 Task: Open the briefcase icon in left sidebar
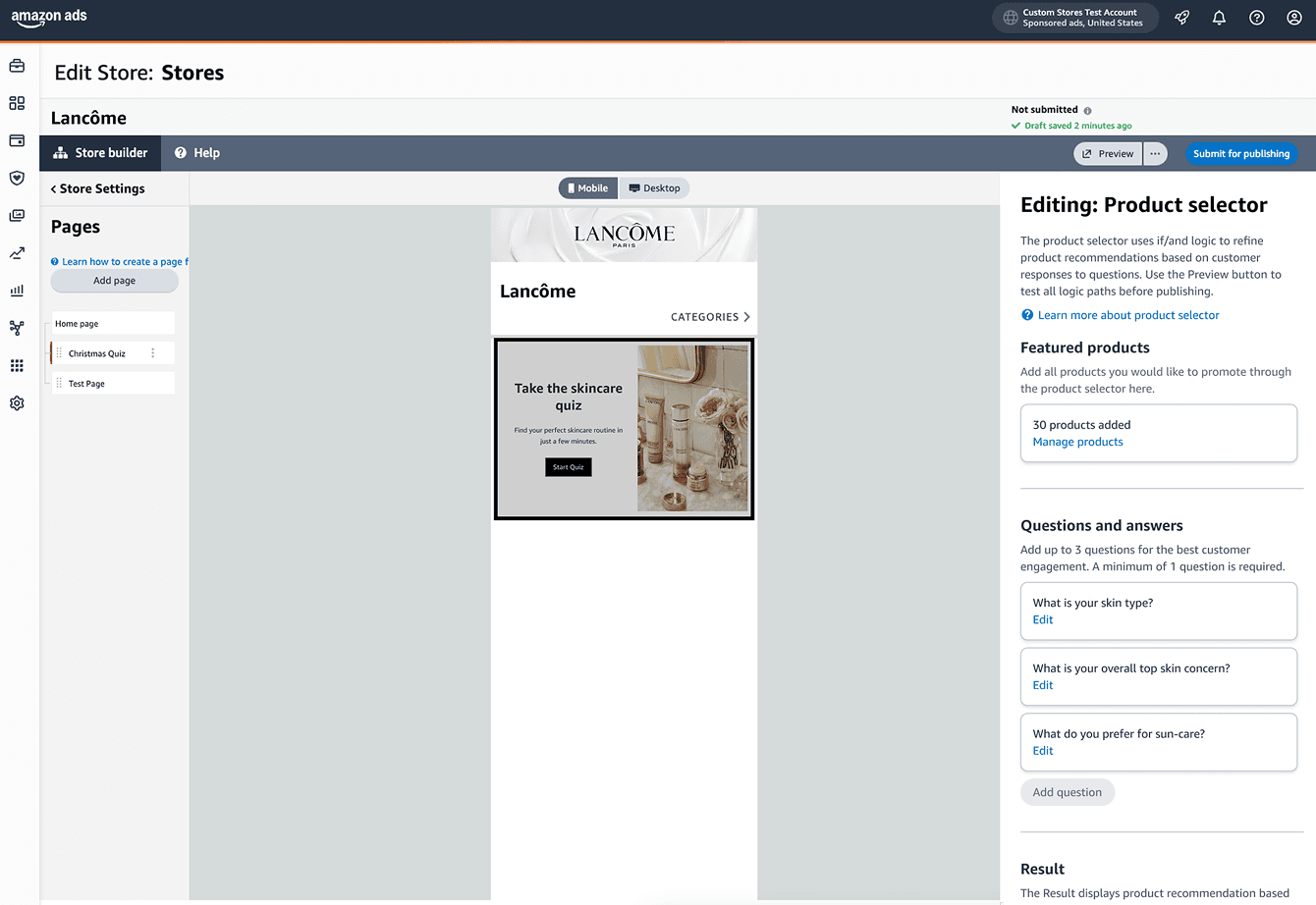coord(17,66)
